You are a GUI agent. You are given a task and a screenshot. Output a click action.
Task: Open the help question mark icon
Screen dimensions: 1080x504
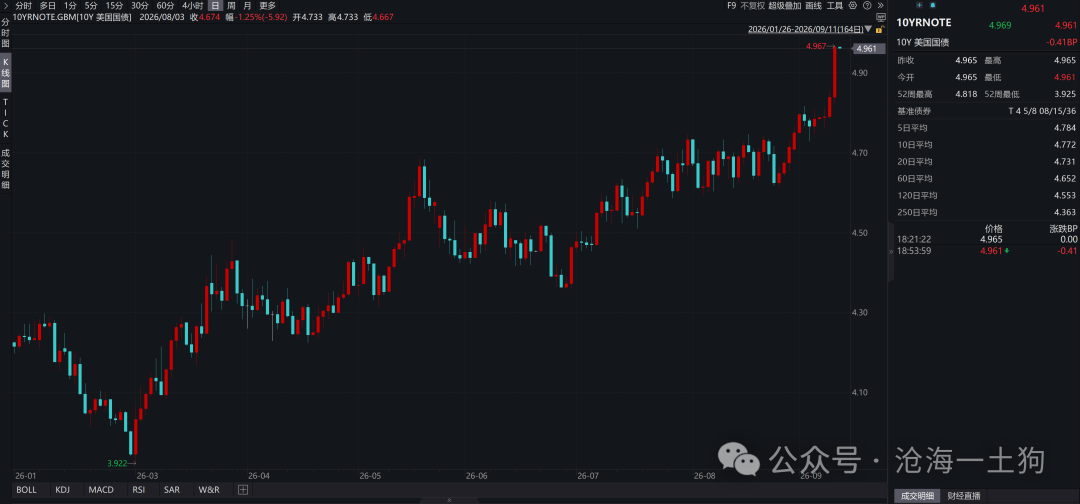tap(866, 6)
